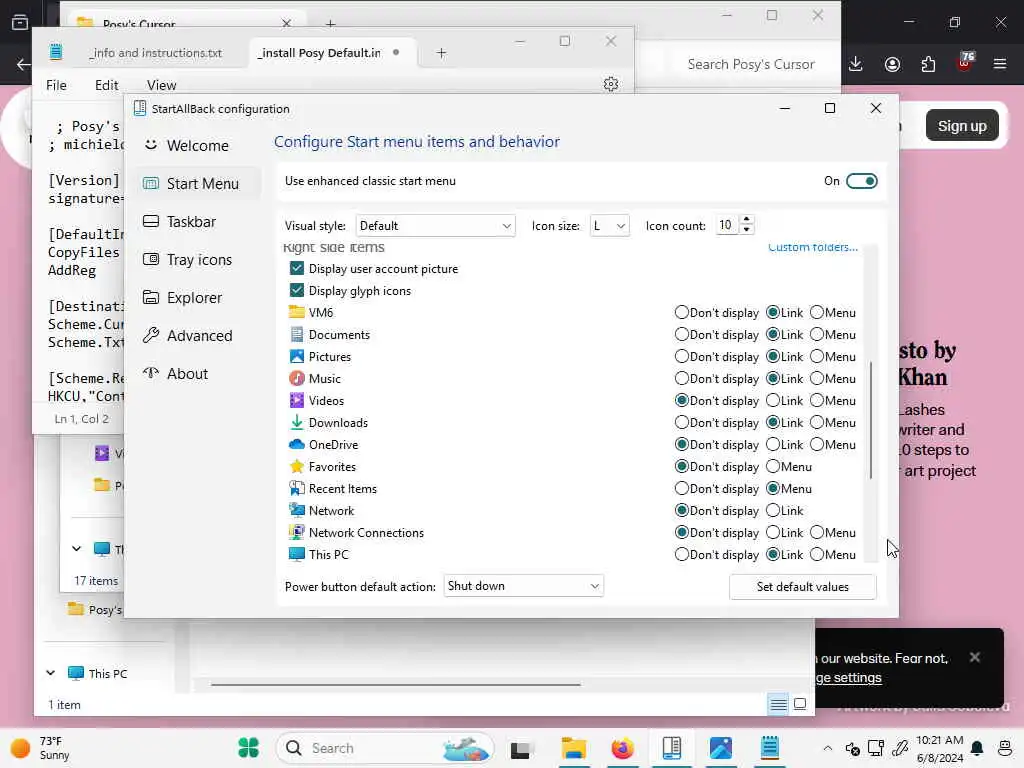
Task: Open Notepad View menu
Action: tap(161, 85)
